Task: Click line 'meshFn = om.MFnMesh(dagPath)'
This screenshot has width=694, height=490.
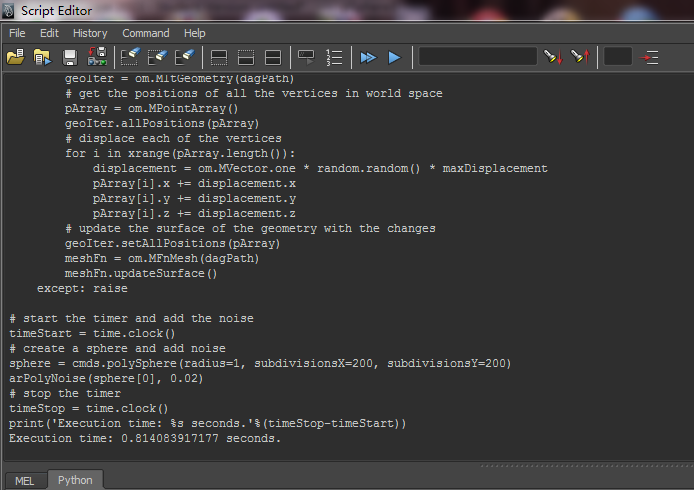Action: click(x=162, y=259)
